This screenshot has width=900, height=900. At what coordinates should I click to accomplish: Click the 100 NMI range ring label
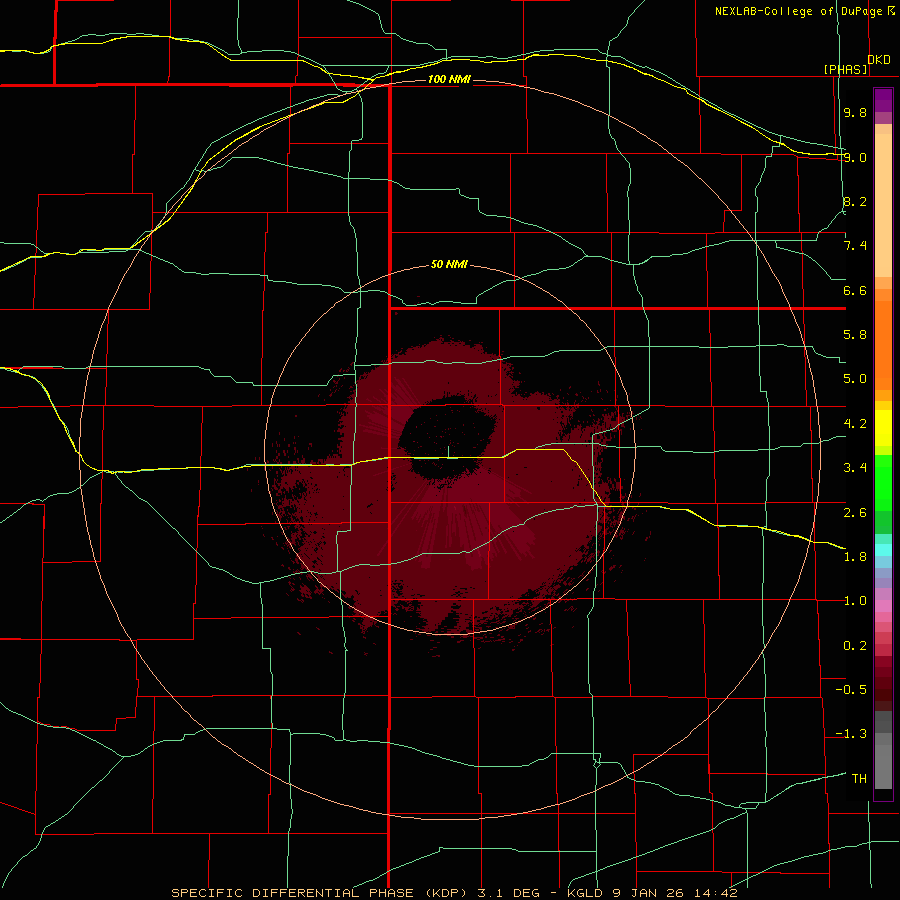coord(449,79)
